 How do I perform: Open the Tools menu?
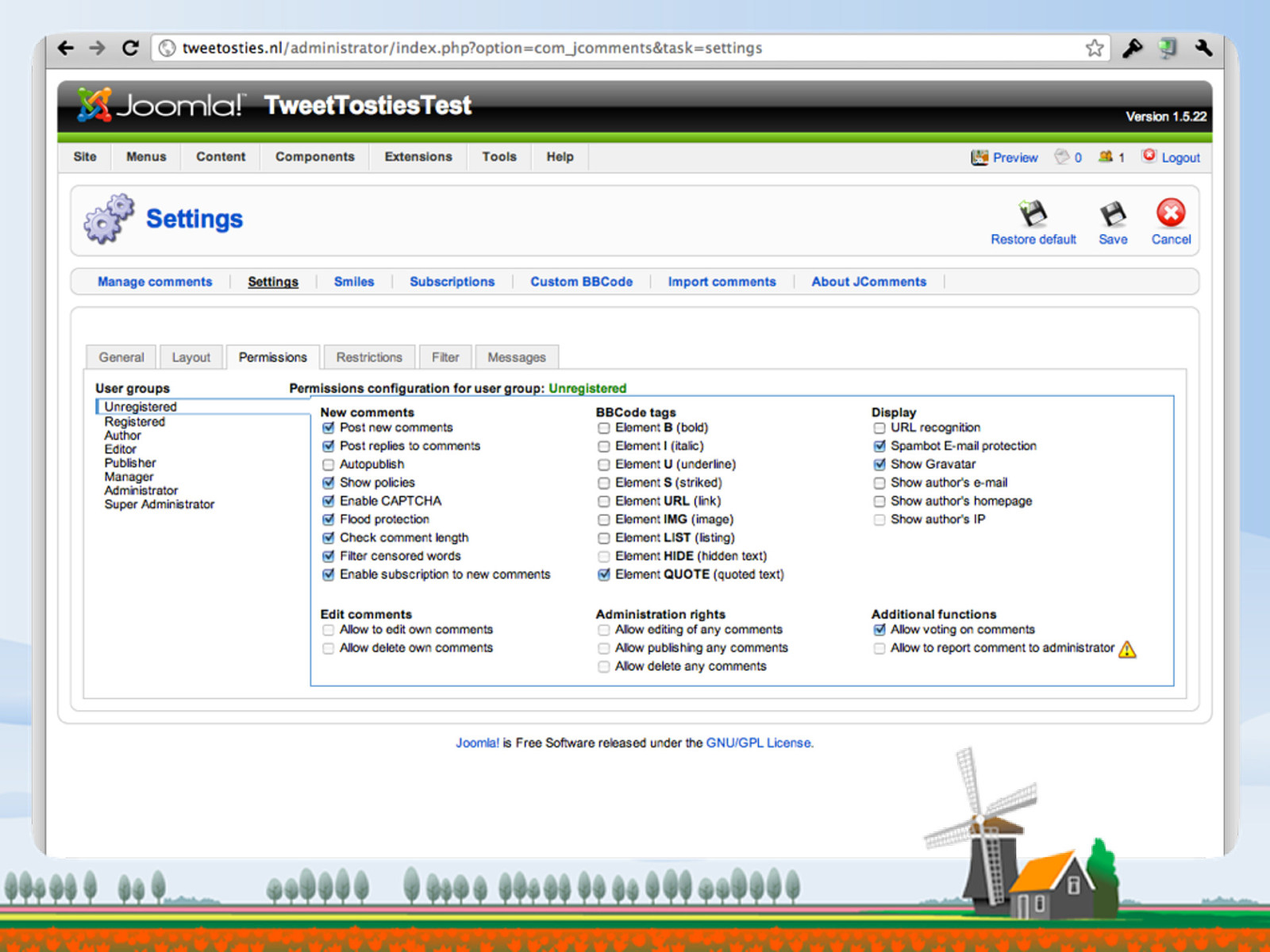point(499,156)
